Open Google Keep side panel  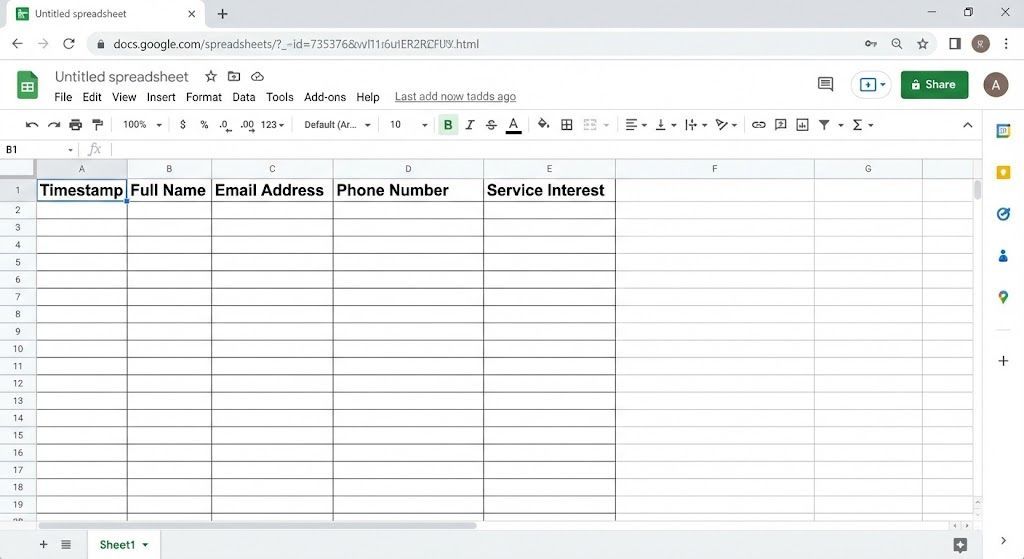tap(1003, 172)
